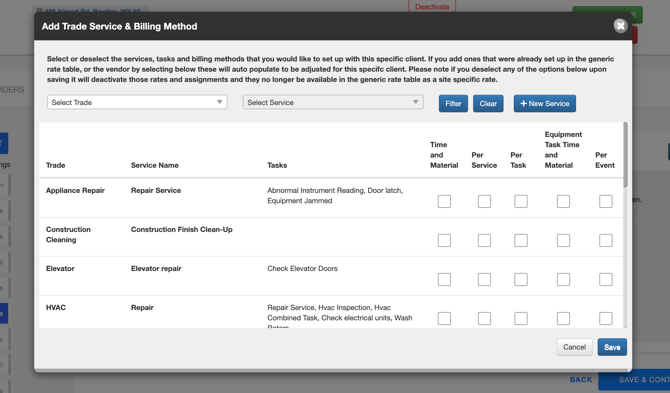The width and height of the screenshot is (670, 393).
Task: Check Per Service for HVAC Repair
Action: click(x=484, y=318)
